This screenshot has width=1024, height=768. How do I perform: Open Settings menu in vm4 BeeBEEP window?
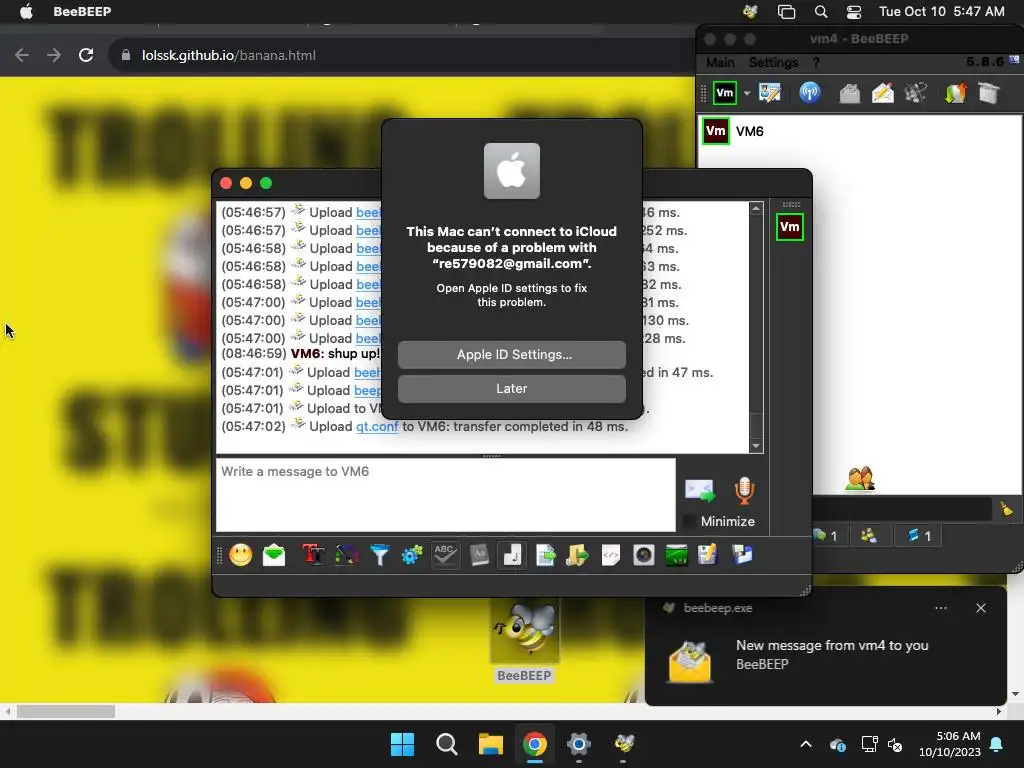(x=773, y=63)
